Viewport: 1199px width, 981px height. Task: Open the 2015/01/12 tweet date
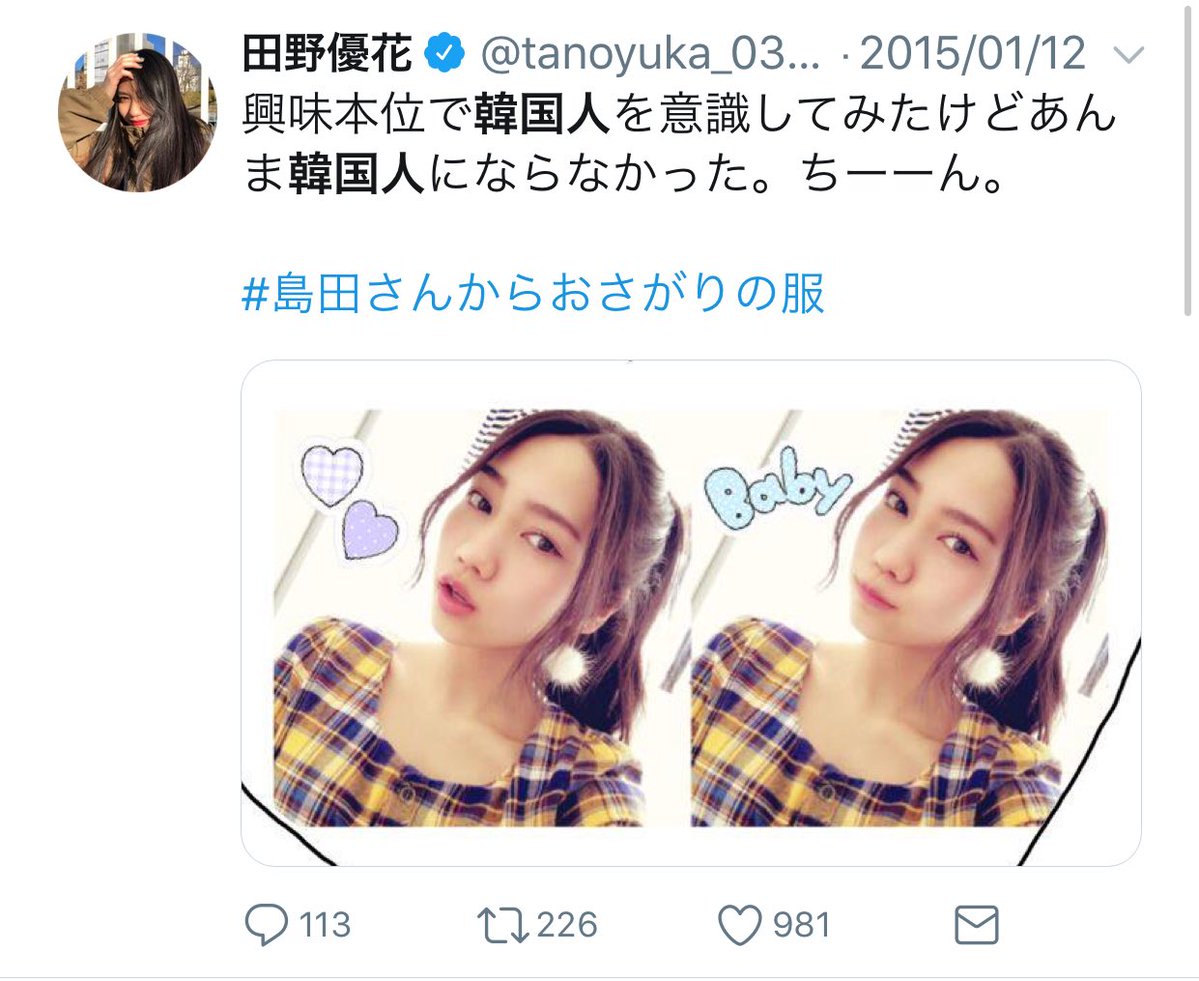point(973,54)
